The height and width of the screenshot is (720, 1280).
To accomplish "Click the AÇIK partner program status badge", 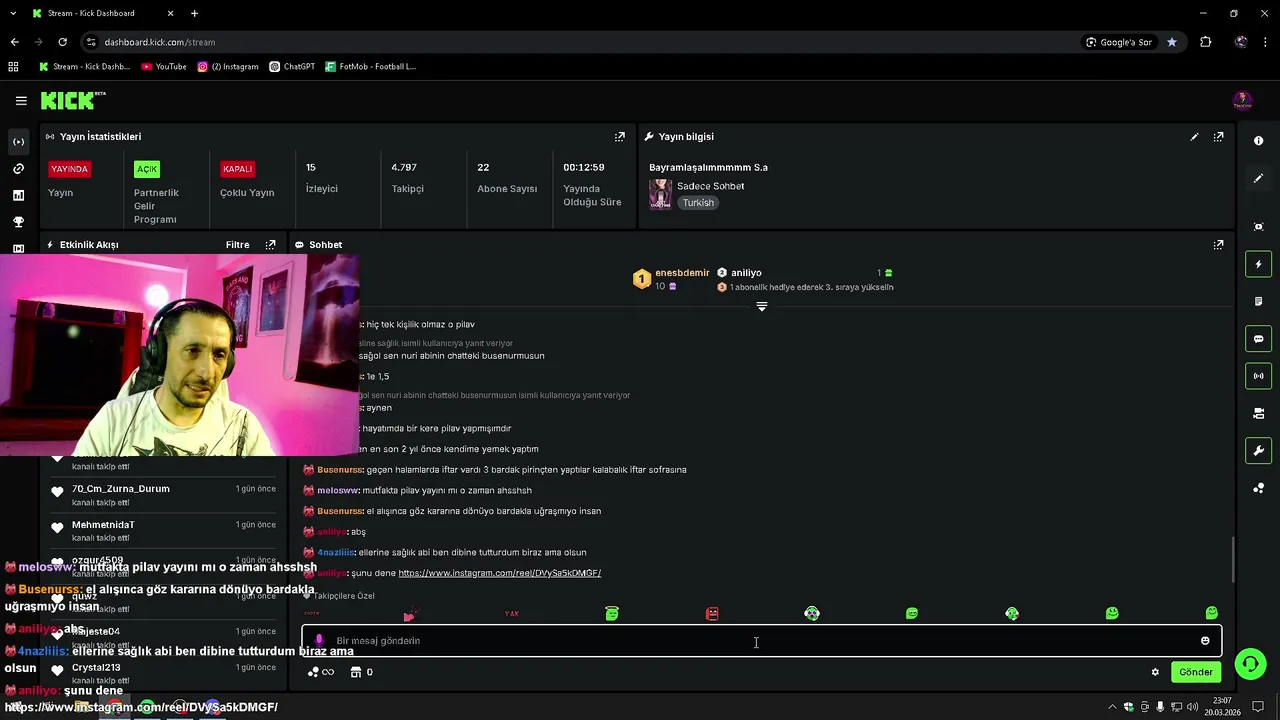I will [147, 169].
